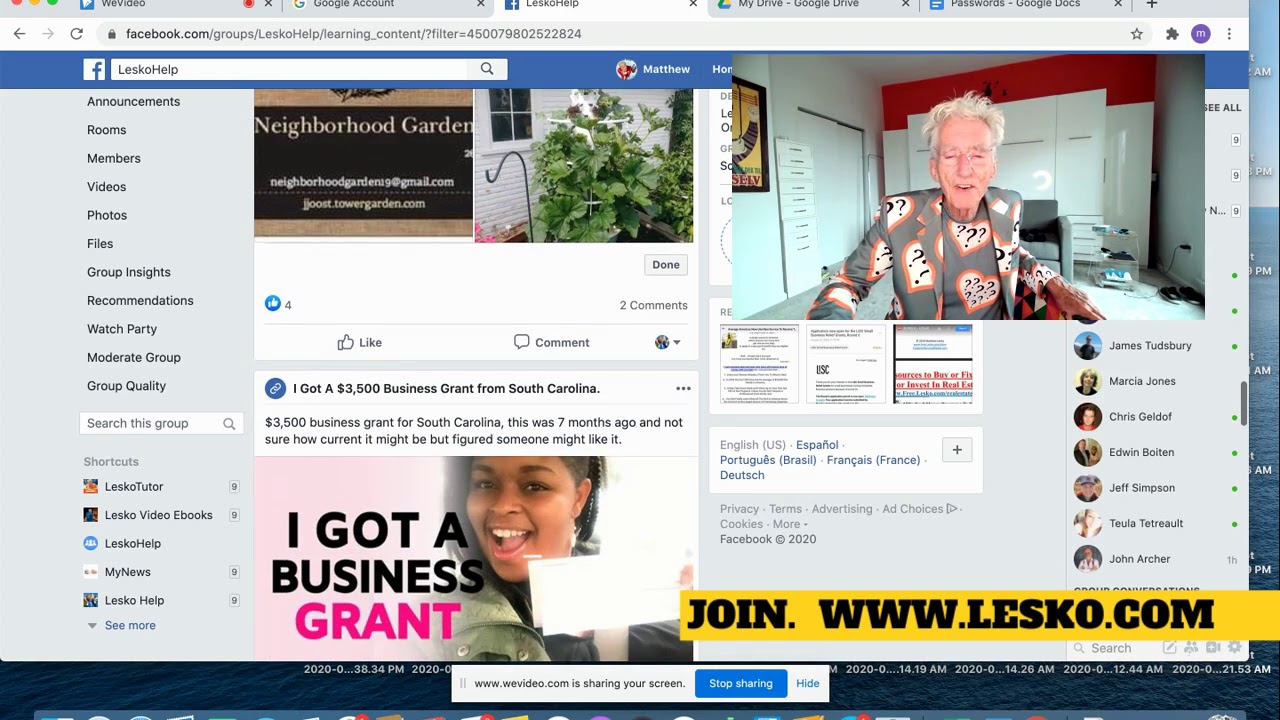The height and width of the screenshot is (720, 1280).
Task: Open chat with Edwin Boiten
Action: (x=1141, y=453)
